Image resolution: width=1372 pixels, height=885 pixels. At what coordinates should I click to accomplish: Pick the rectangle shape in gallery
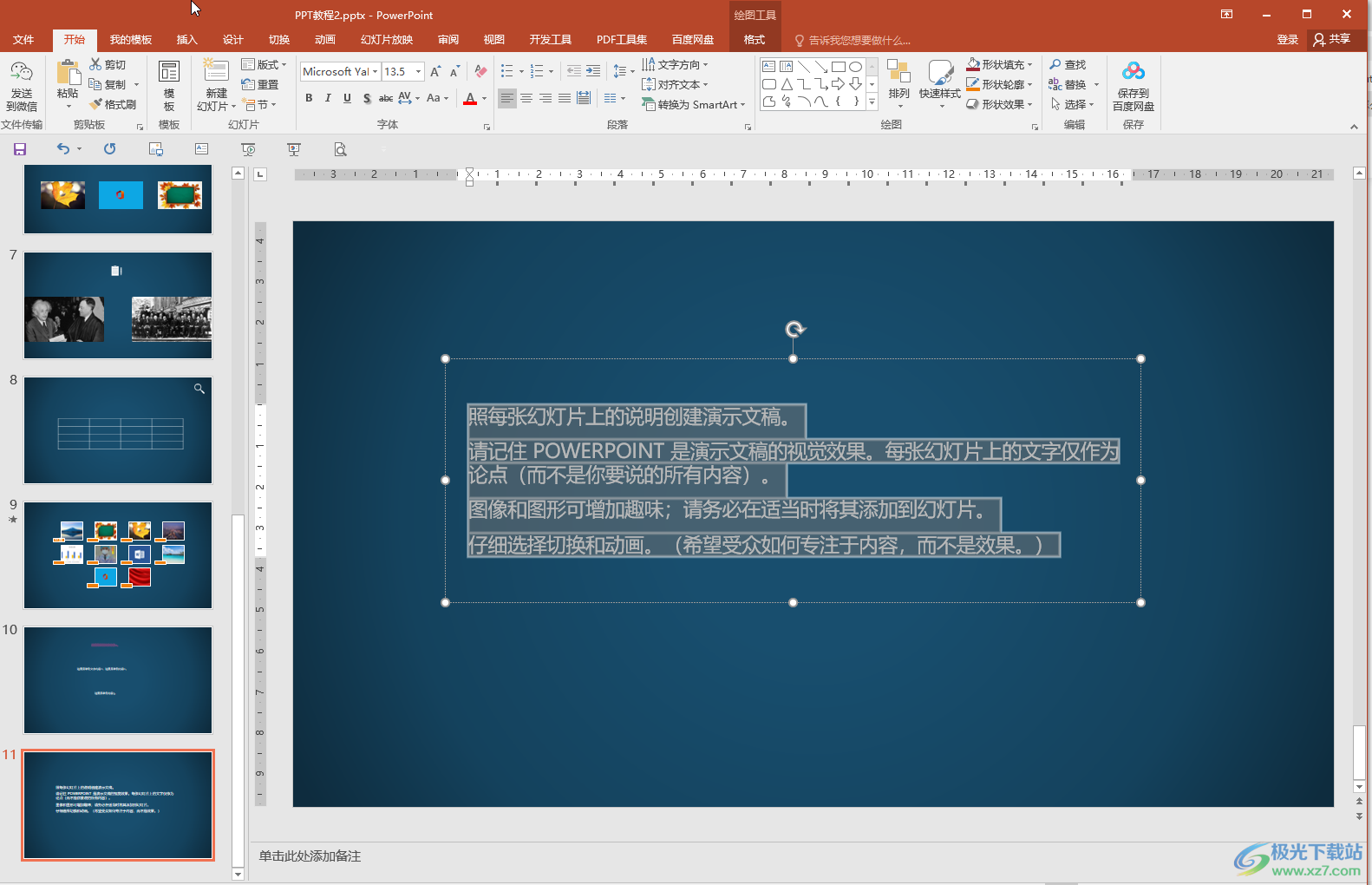click(x=838, y=67)
